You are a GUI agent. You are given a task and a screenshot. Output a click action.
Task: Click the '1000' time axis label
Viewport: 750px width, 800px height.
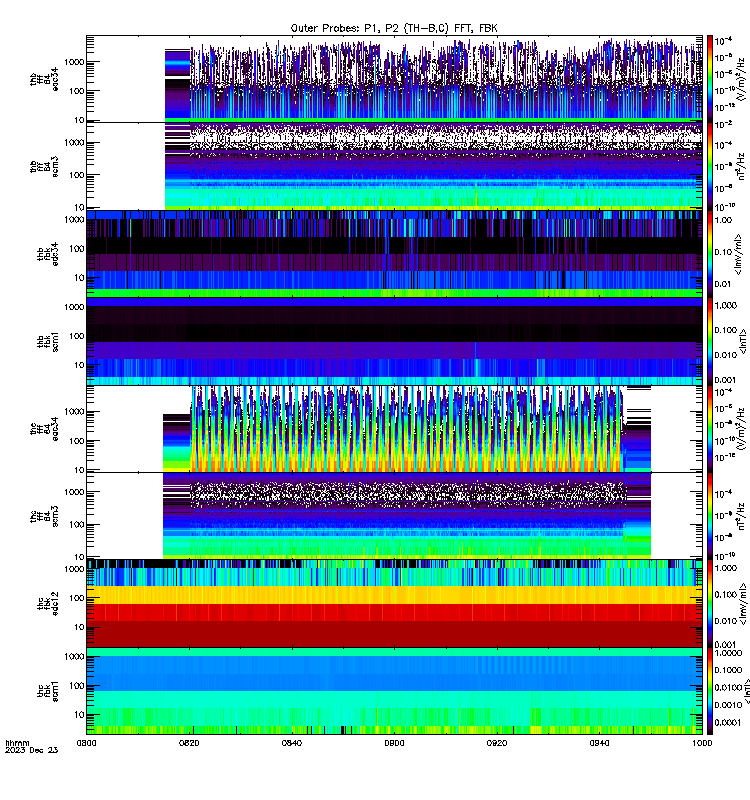pos(702,743)
